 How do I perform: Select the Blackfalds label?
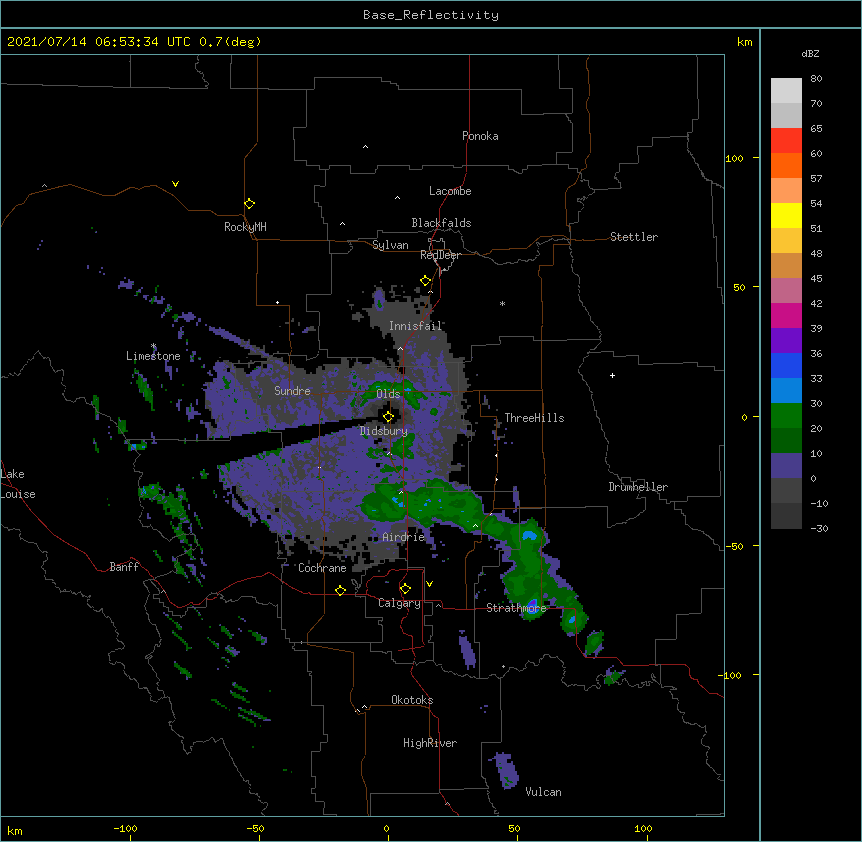coord(441,223)
